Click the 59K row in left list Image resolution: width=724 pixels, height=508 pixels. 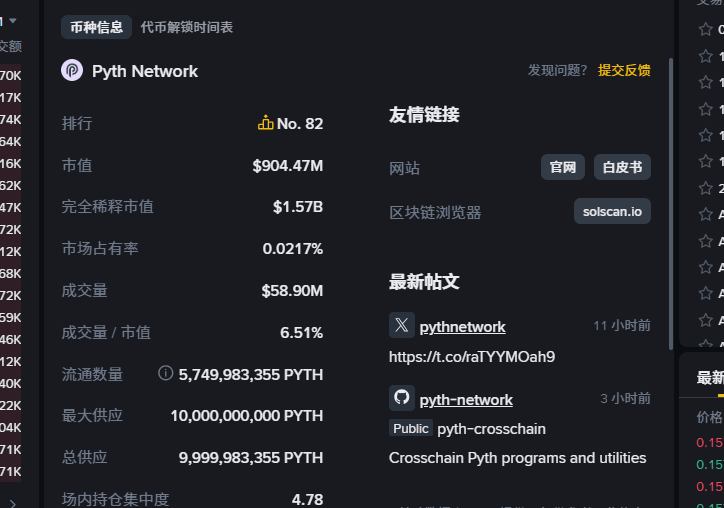(x=11, y=318)
